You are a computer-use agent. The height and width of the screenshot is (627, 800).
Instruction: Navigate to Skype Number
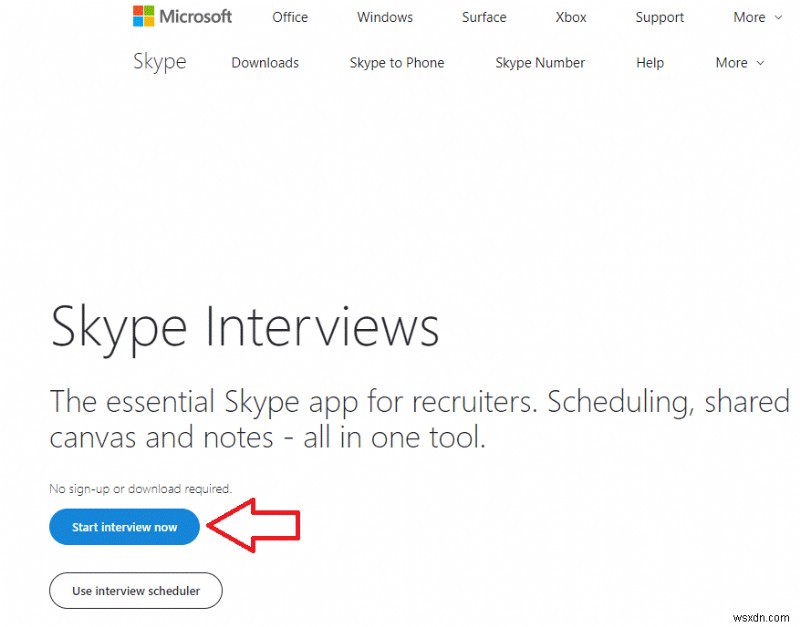coord(539,63)
